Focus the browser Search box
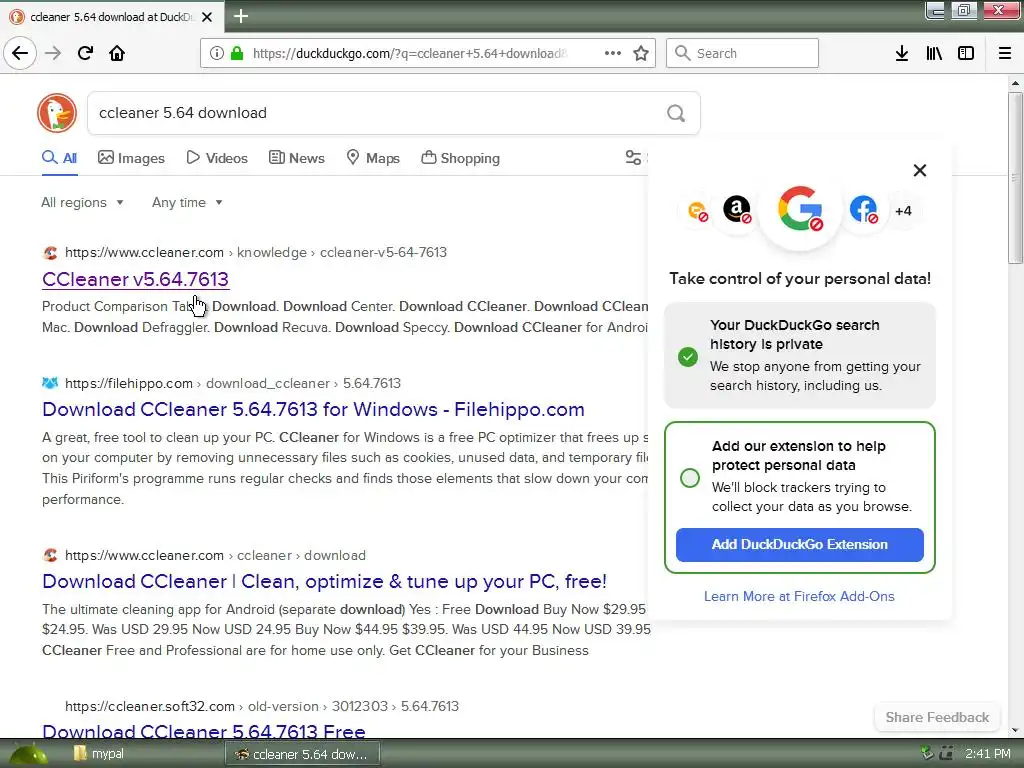 742,53
